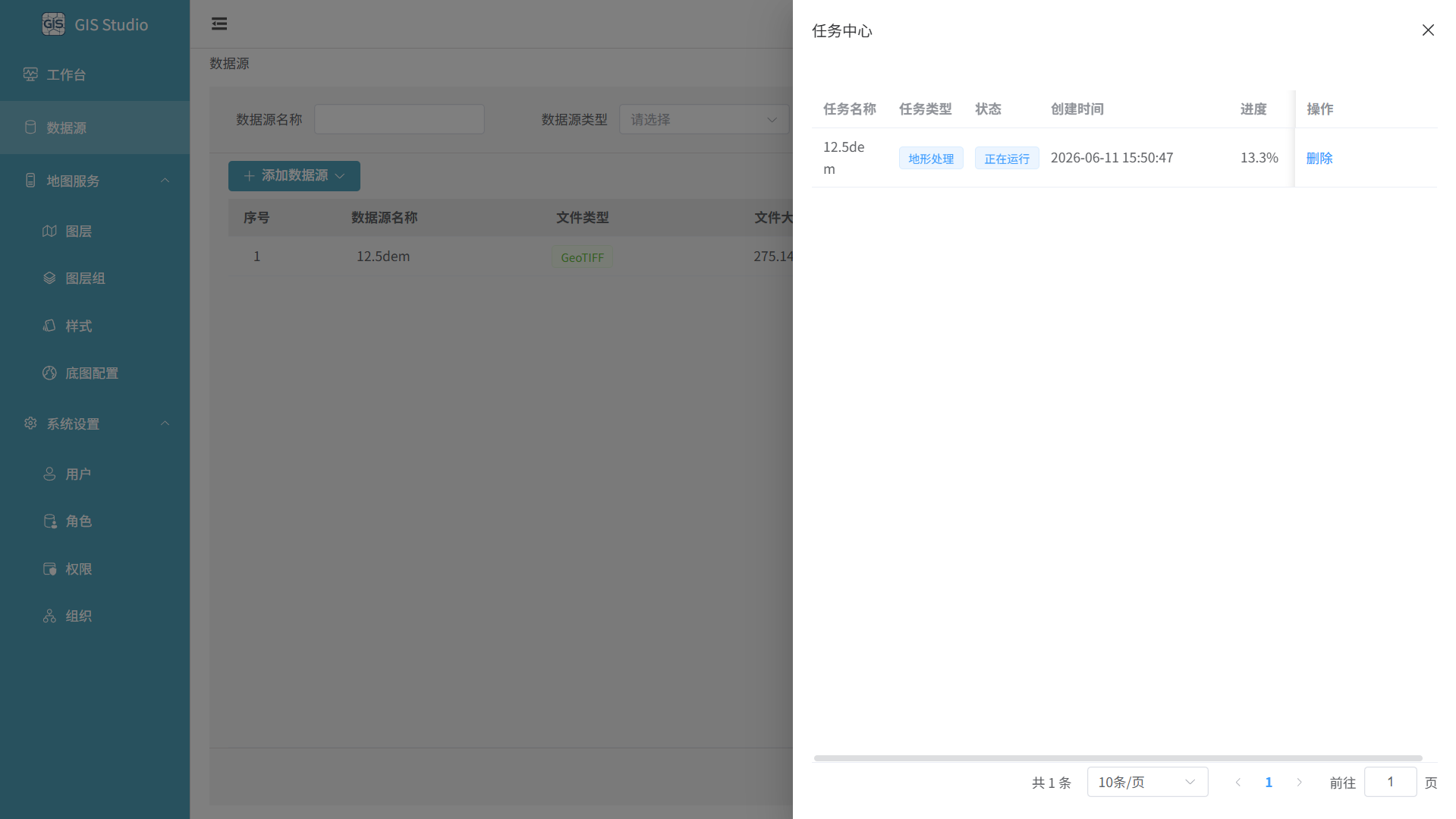
Task: Click the 用户 person icon
Action: click(49, 474)
